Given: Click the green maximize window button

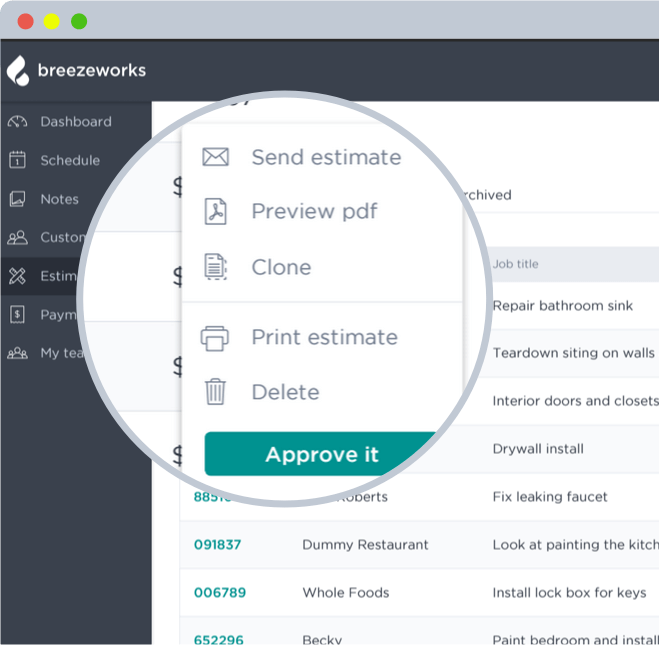Looking at the screenshot, I should tap(79, 21).
